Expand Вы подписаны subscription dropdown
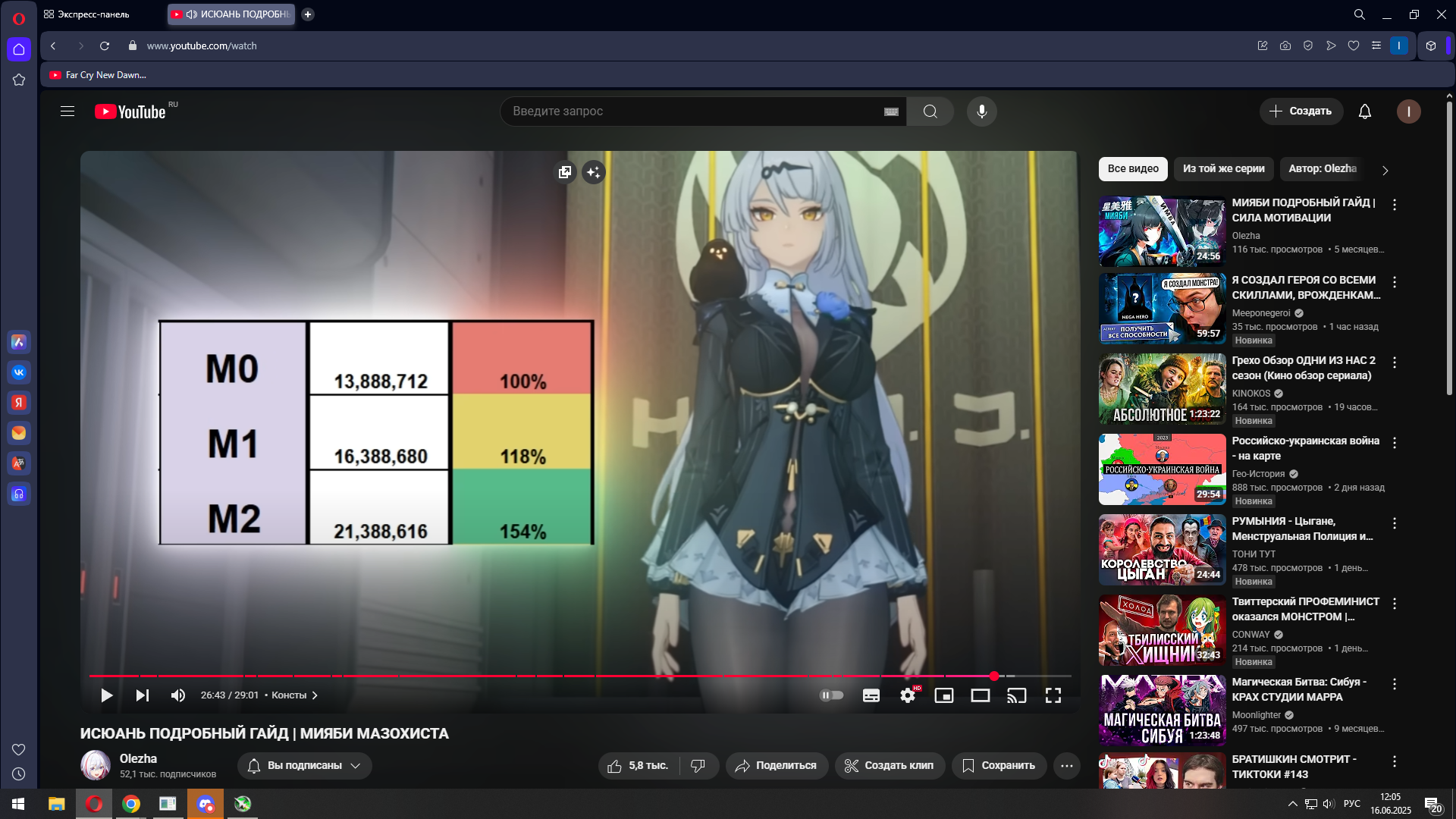 [x=305, y=766]
